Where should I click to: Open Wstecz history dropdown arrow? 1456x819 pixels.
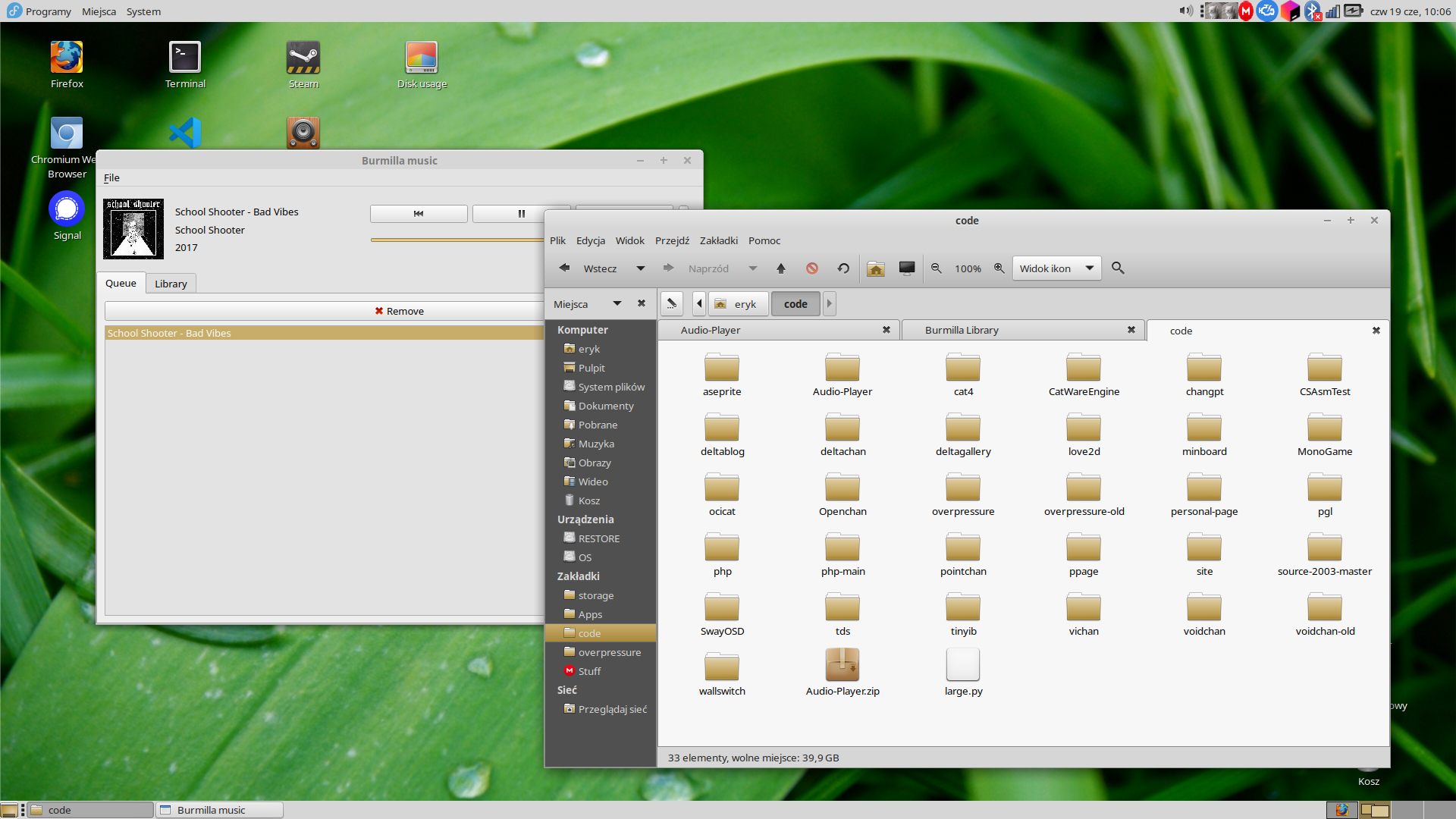click(x=640, y=268)
